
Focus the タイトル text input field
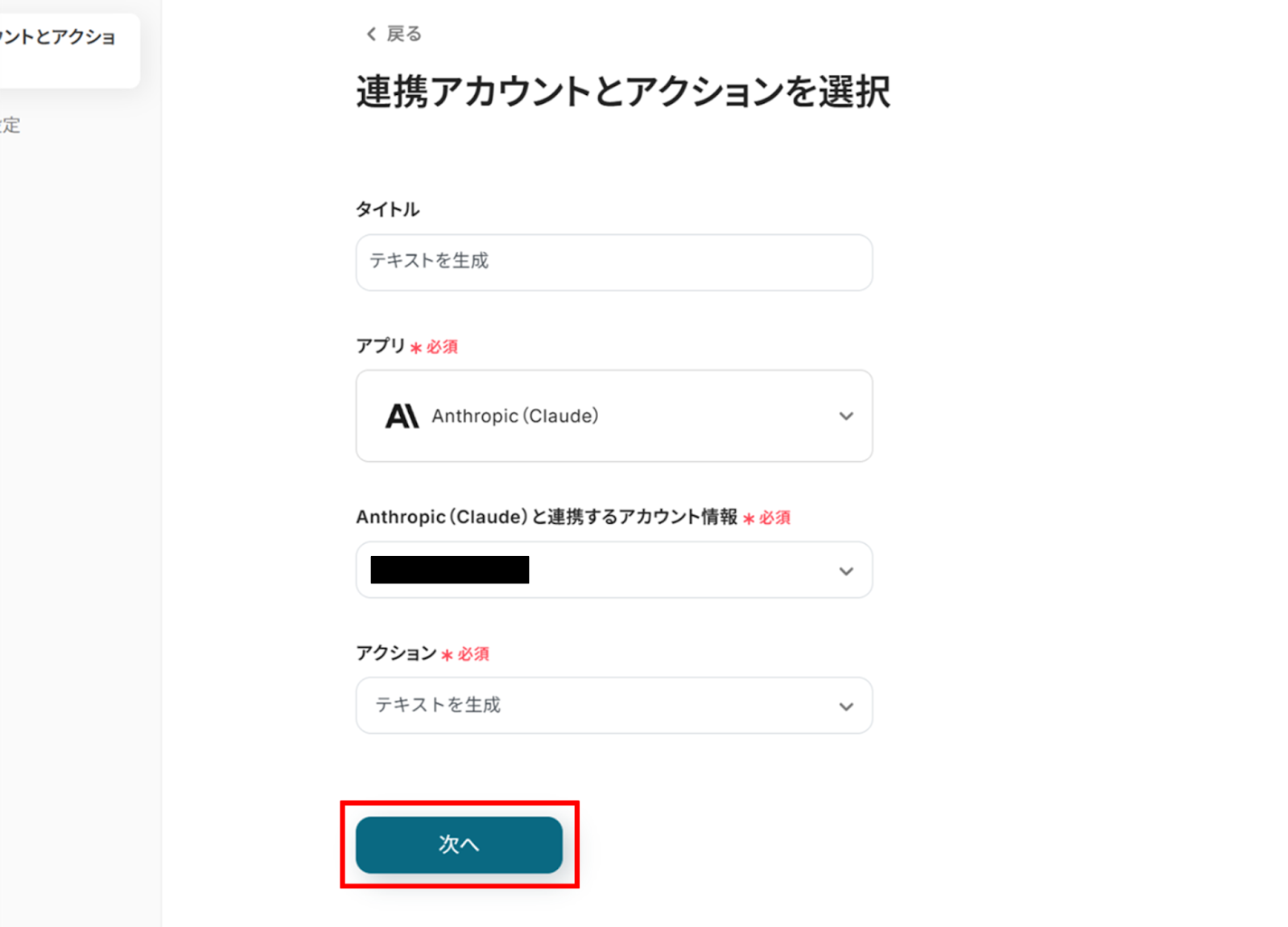click(x=613, y=262)
